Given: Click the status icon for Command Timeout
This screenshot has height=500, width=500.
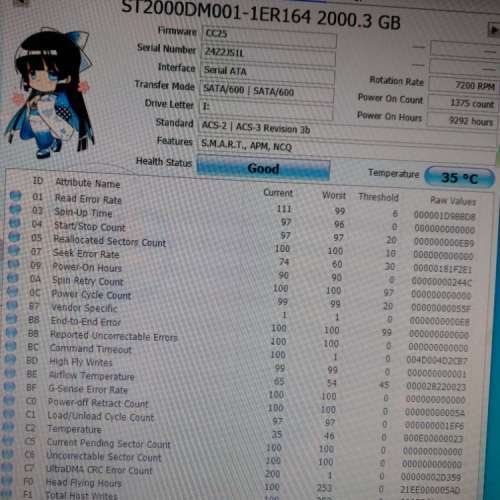Looking at the screenshot, I should click(x=11, y=346).
